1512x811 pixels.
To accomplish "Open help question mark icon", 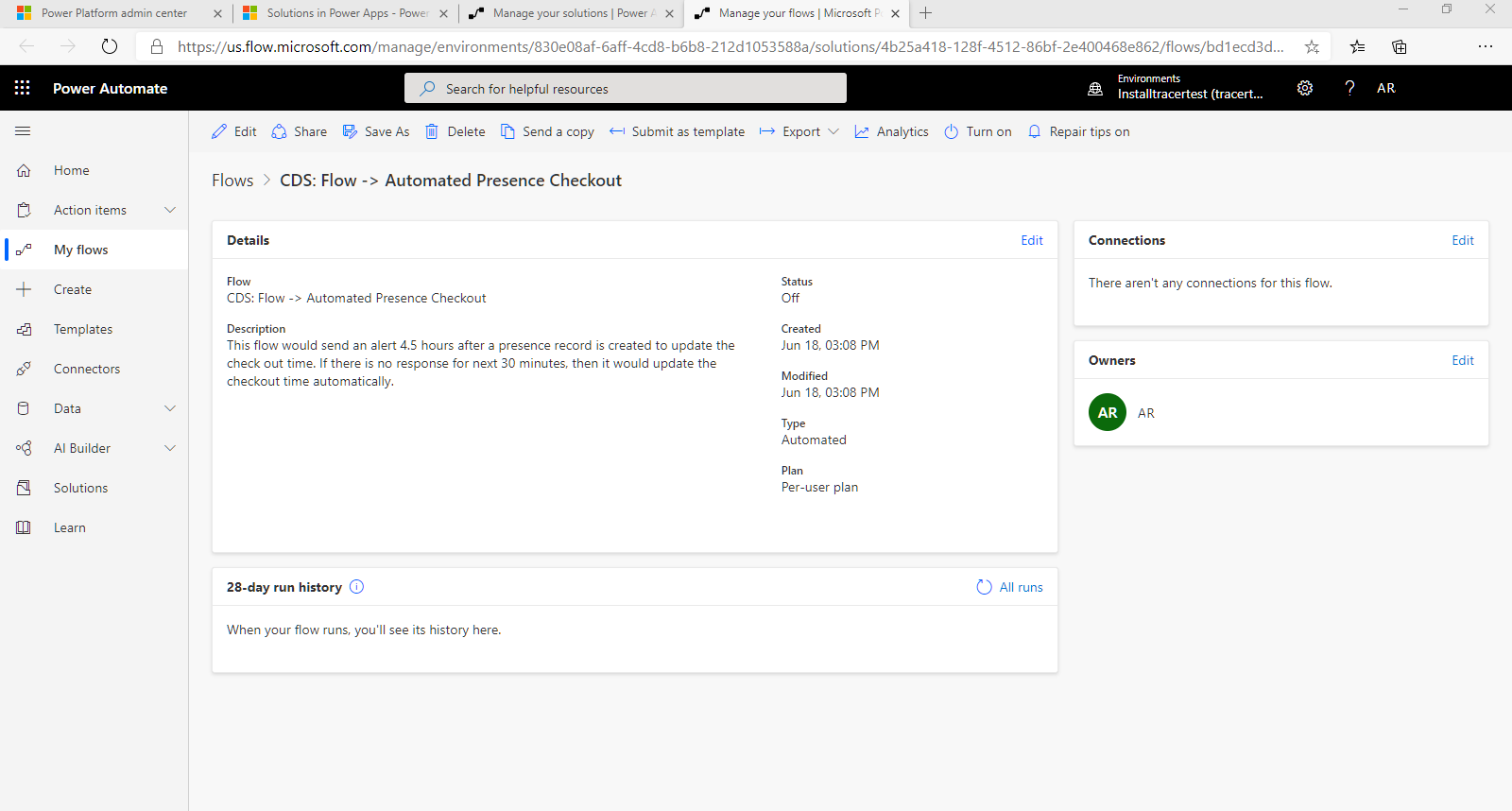I will pyautogui.click(x=1349, y=88).
